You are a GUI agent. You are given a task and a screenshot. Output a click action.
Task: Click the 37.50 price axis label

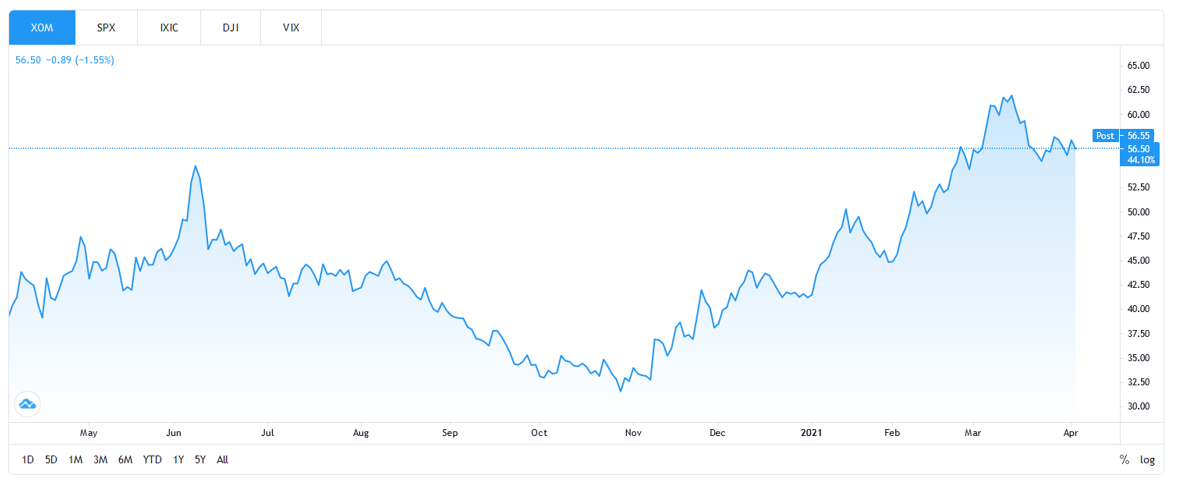pos(1140,333)
